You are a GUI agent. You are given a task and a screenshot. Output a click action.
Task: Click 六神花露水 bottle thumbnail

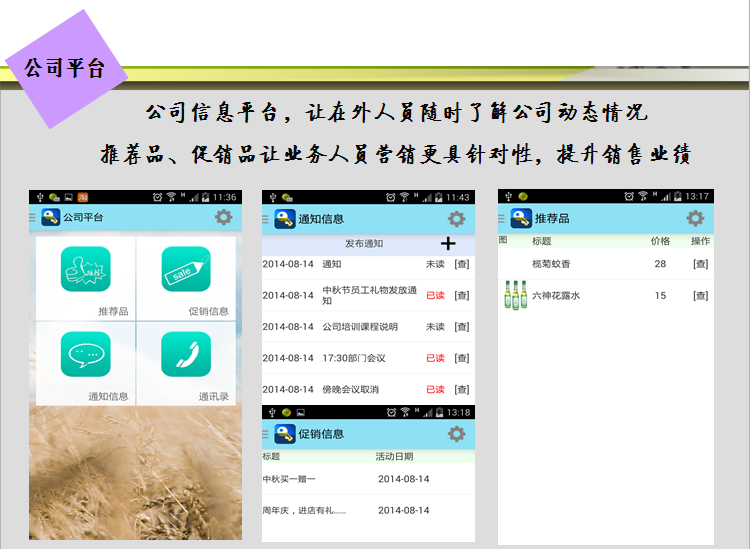pos(515,295)
